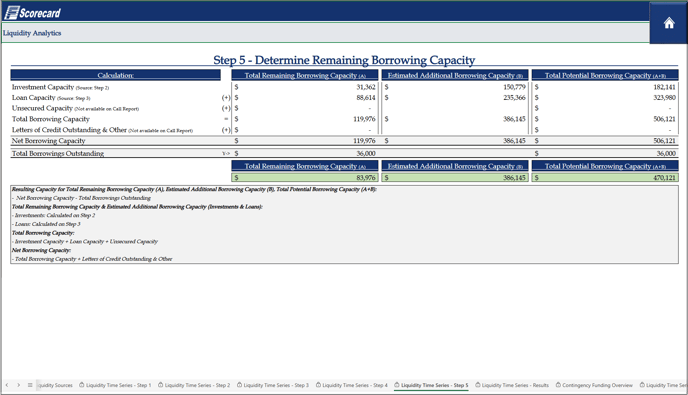
Task: Click the bold 'Total Borrowing Capacity:' note heading
Action: coord(43,233)
